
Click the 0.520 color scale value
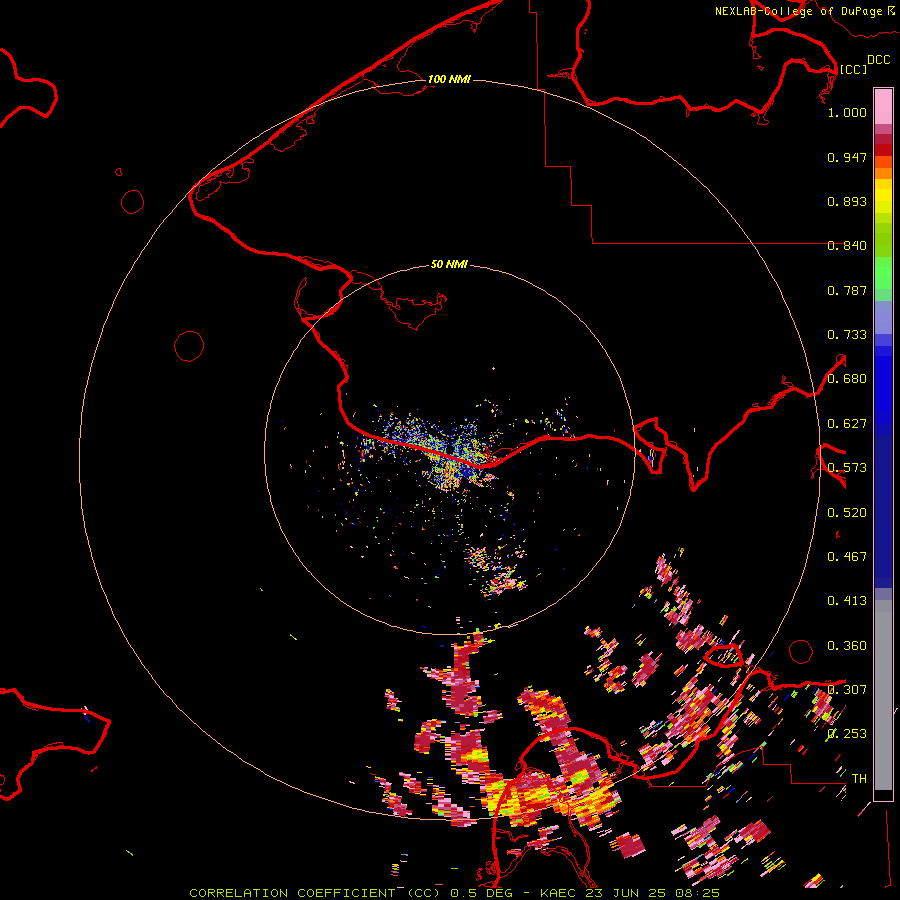(847, 513)
